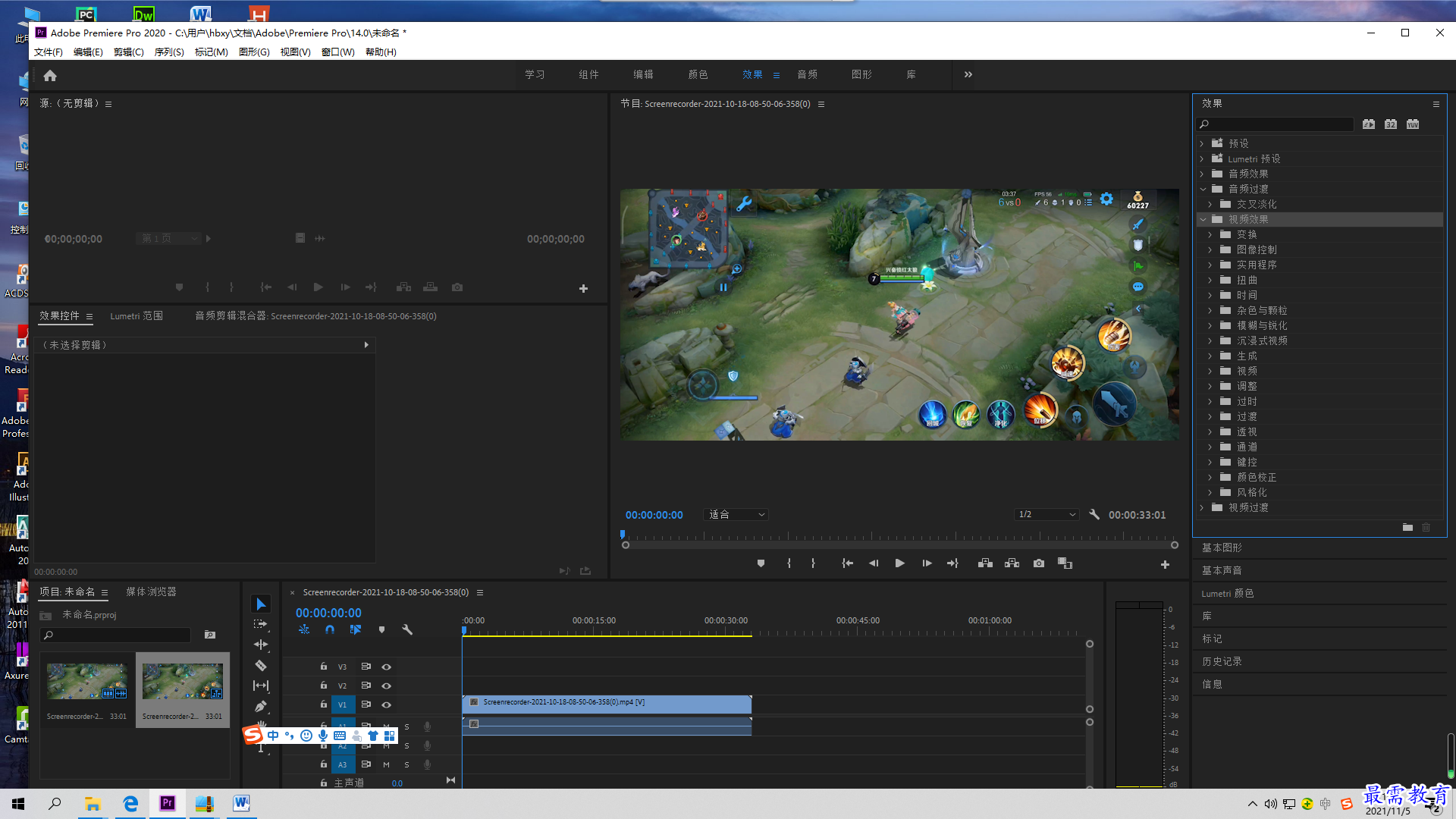Open 标记 panel

point(1212,639)
